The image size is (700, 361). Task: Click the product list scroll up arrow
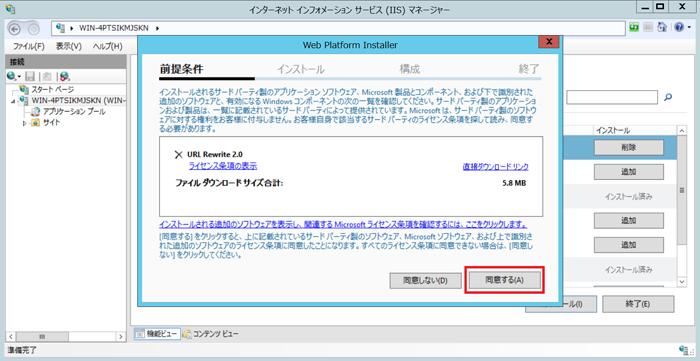pos(682,131)
